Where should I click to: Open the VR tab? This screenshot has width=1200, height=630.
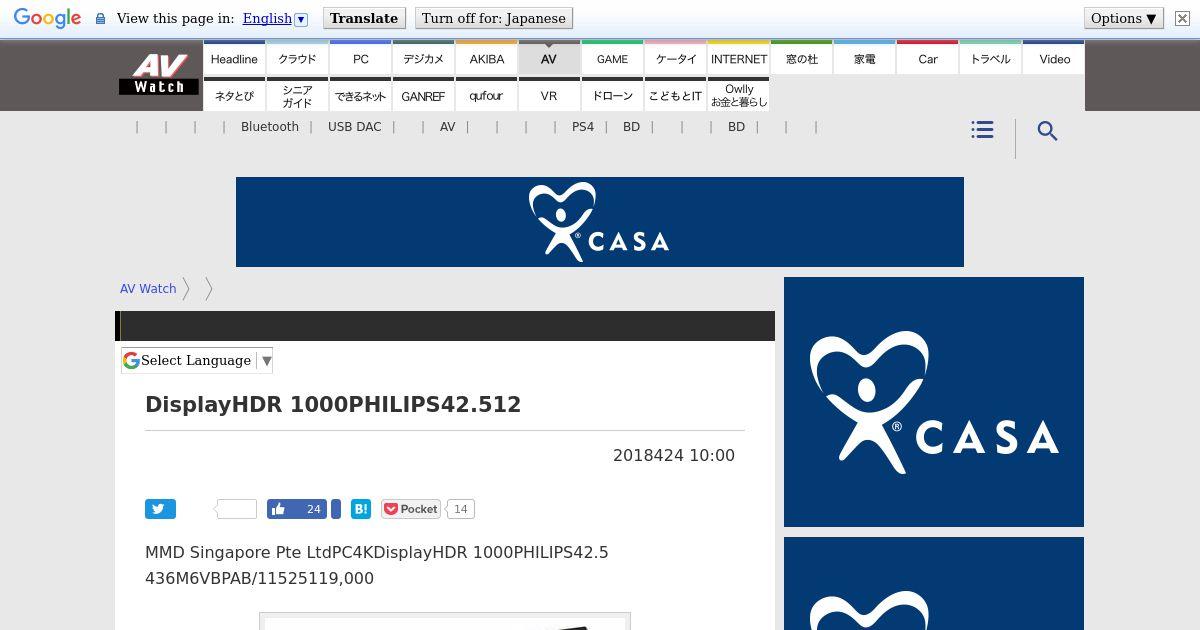(549, 95)
